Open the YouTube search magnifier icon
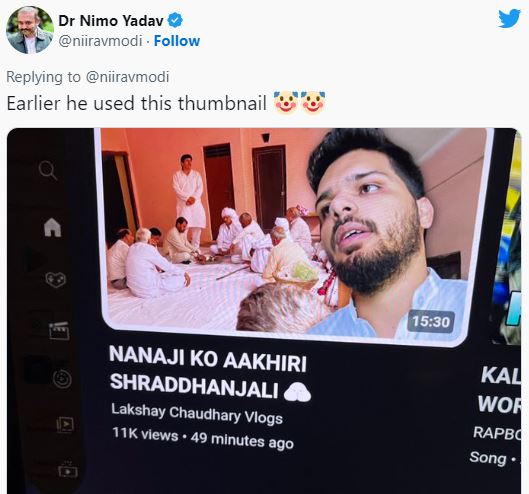Viewport: 529px width, 494px height. (x=48, y=170)
